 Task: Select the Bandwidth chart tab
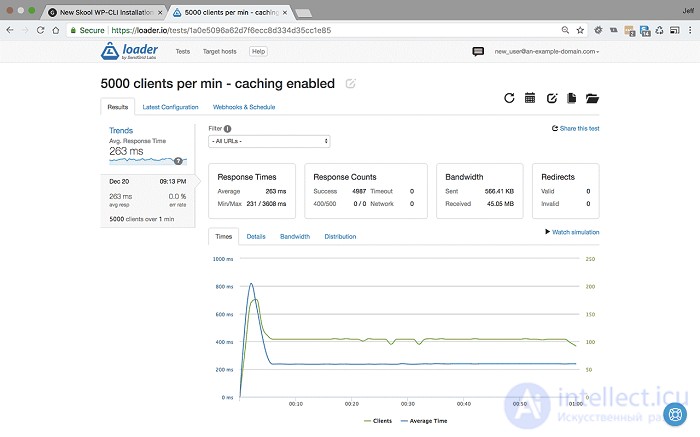[x=295, y=237]
